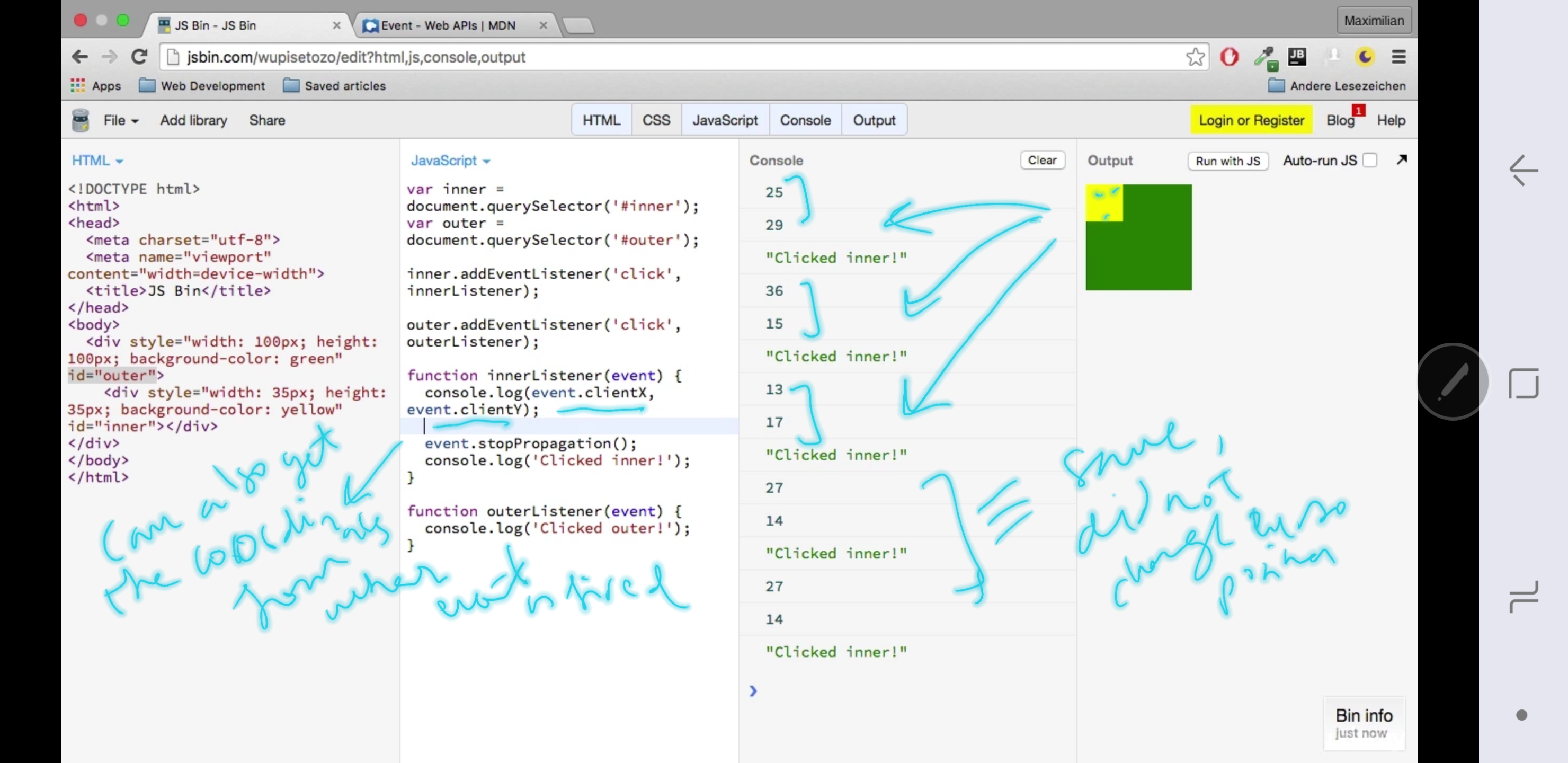Expand the HTML panel language dropdown
The height and width of the screenshot is (763, 1568).
point(97,160)
